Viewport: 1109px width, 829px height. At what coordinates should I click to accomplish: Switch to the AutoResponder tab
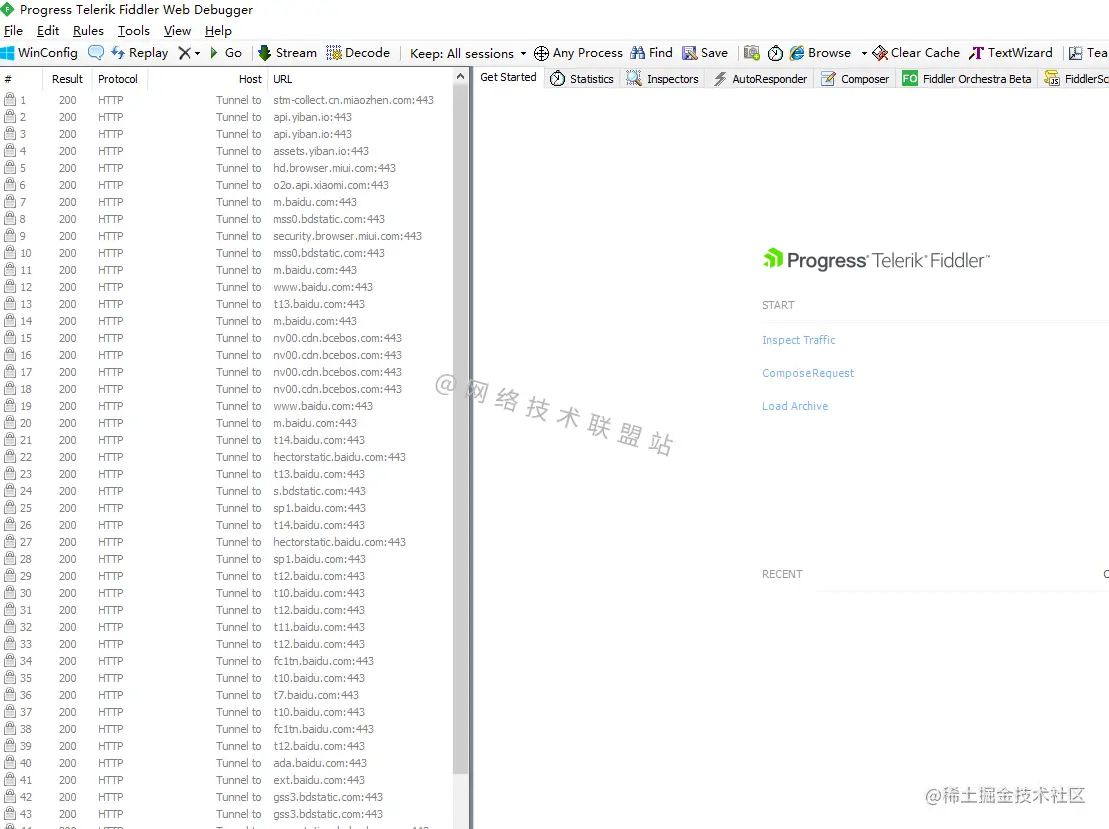point(760,79)
